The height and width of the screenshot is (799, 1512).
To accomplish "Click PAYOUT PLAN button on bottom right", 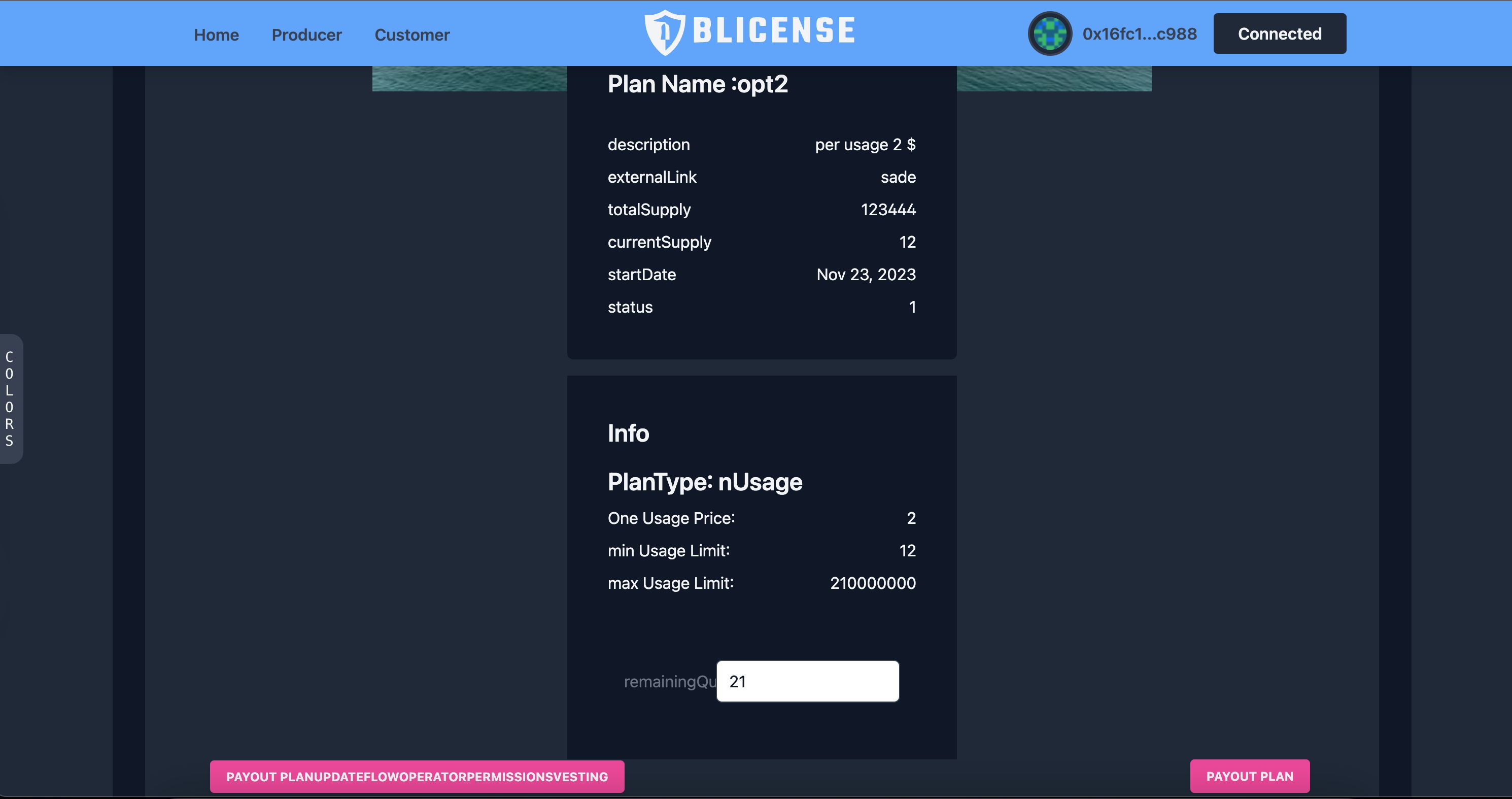I will 1250,775.
